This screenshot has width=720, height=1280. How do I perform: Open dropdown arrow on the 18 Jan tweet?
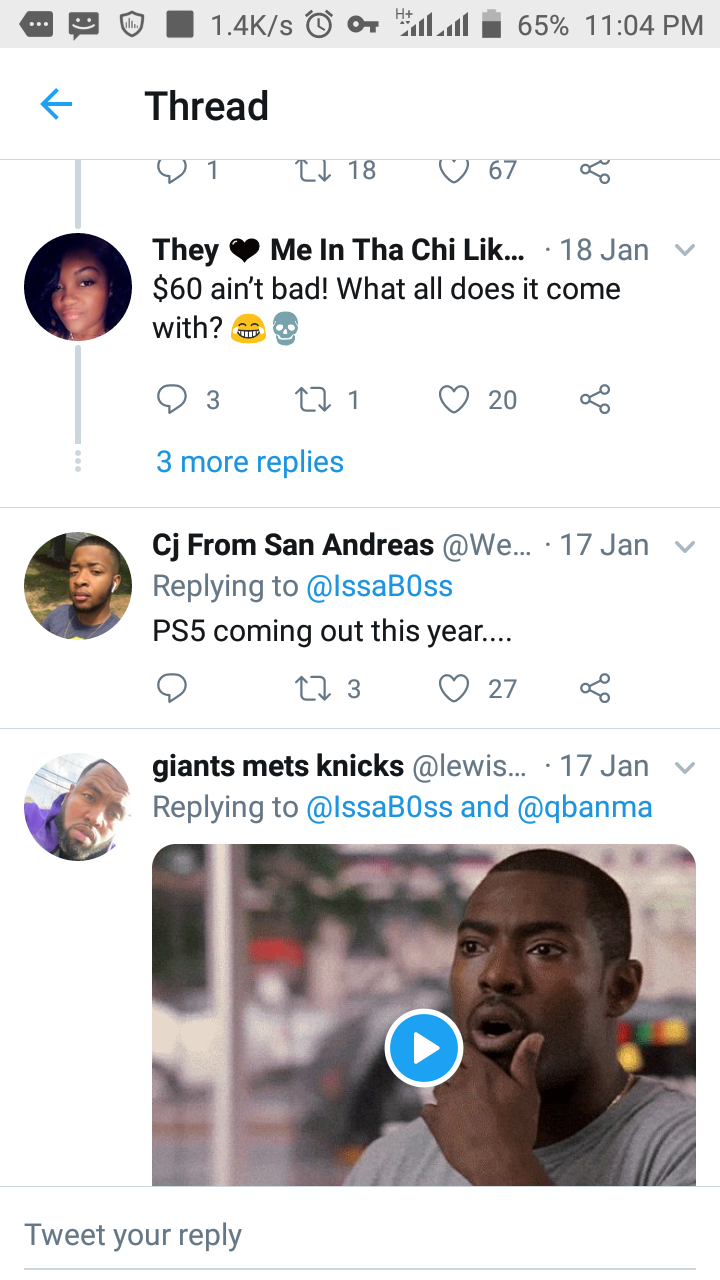(x=685, y=250)
